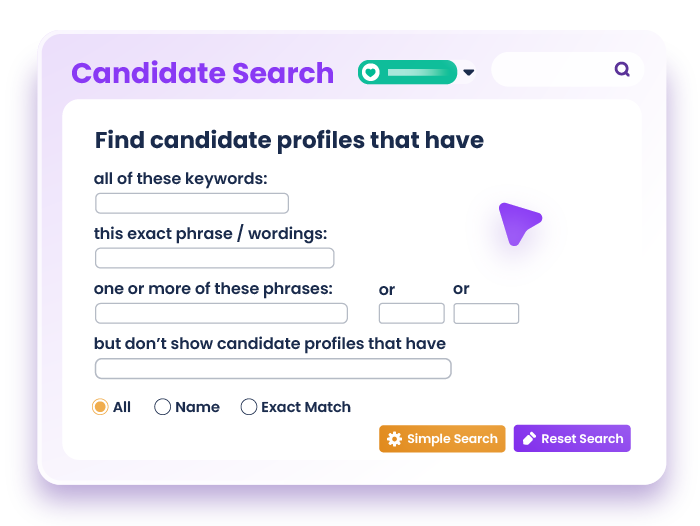
Task: Focus the don't show candidate profiles field
Action: [273, 369]
